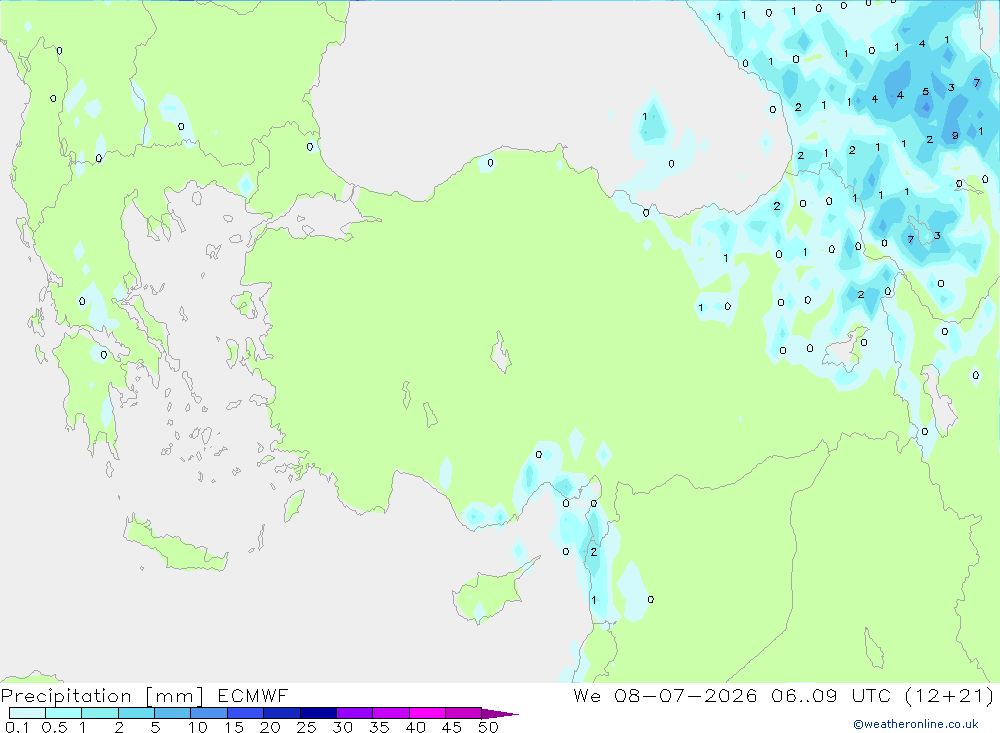Click the '(12+21)' forecast run text
Image resolution: width=1000 pixels, height=733 pixels.
(950, 695)
